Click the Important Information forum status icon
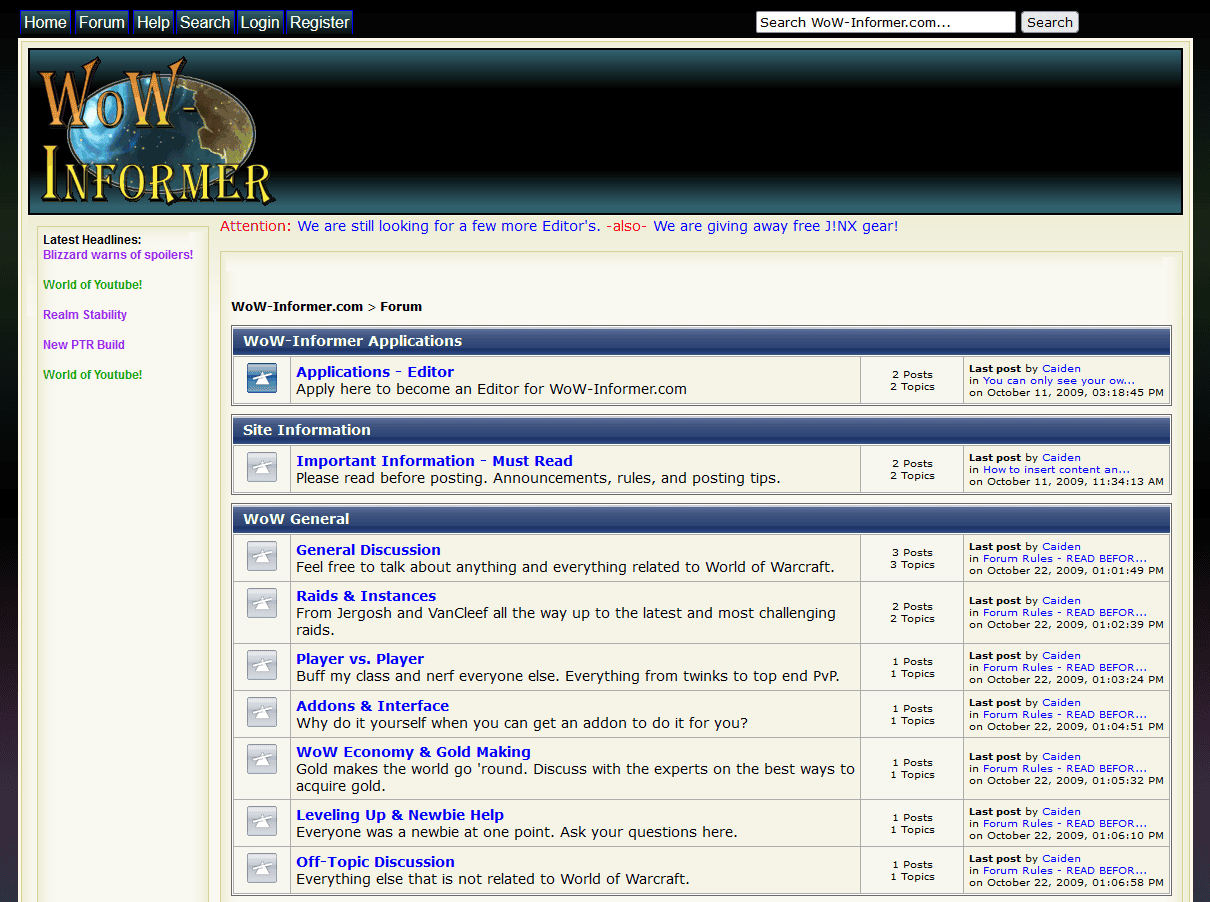 pos(262,468)
